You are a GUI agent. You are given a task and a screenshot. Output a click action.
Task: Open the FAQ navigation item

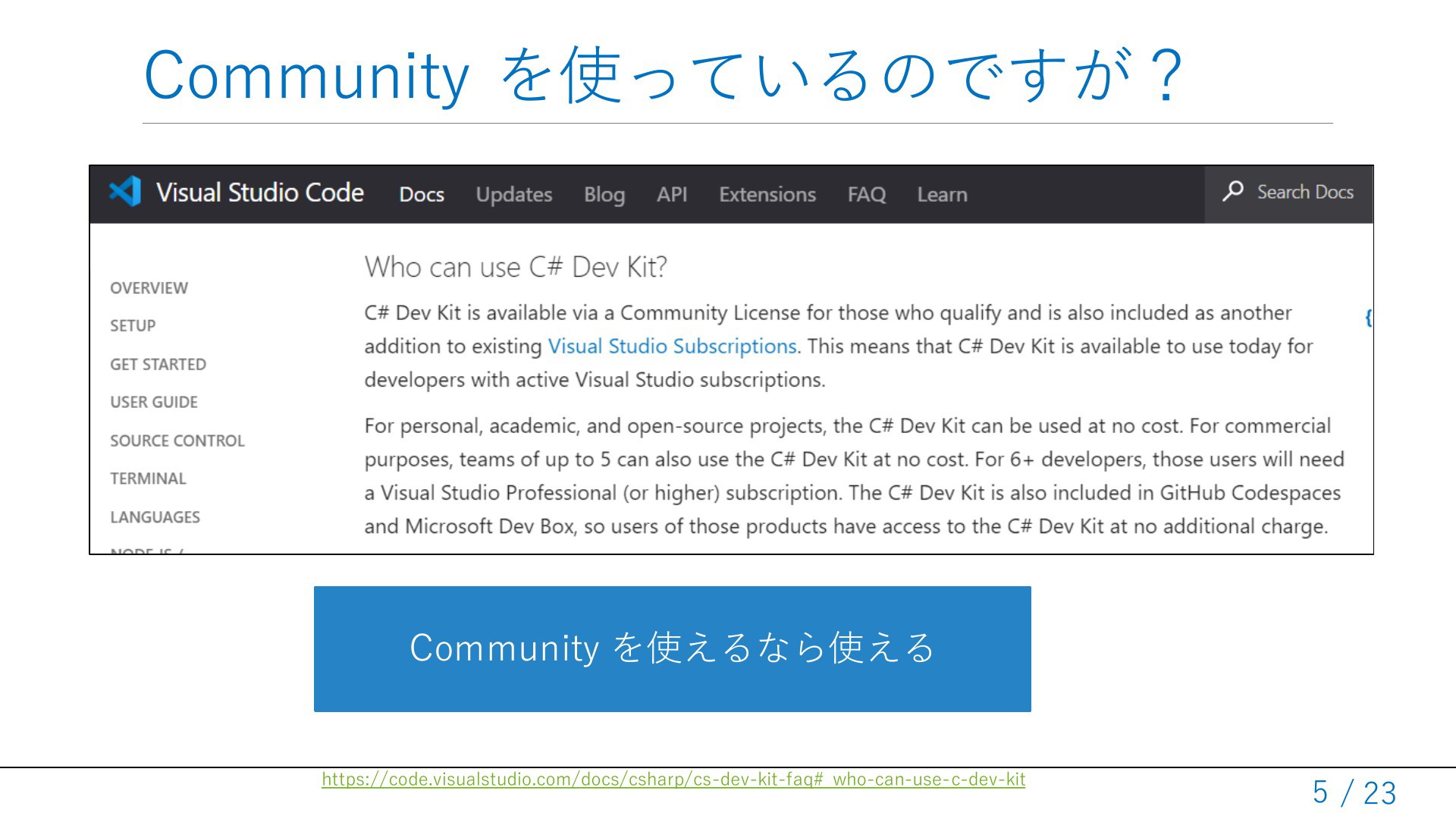867,194
